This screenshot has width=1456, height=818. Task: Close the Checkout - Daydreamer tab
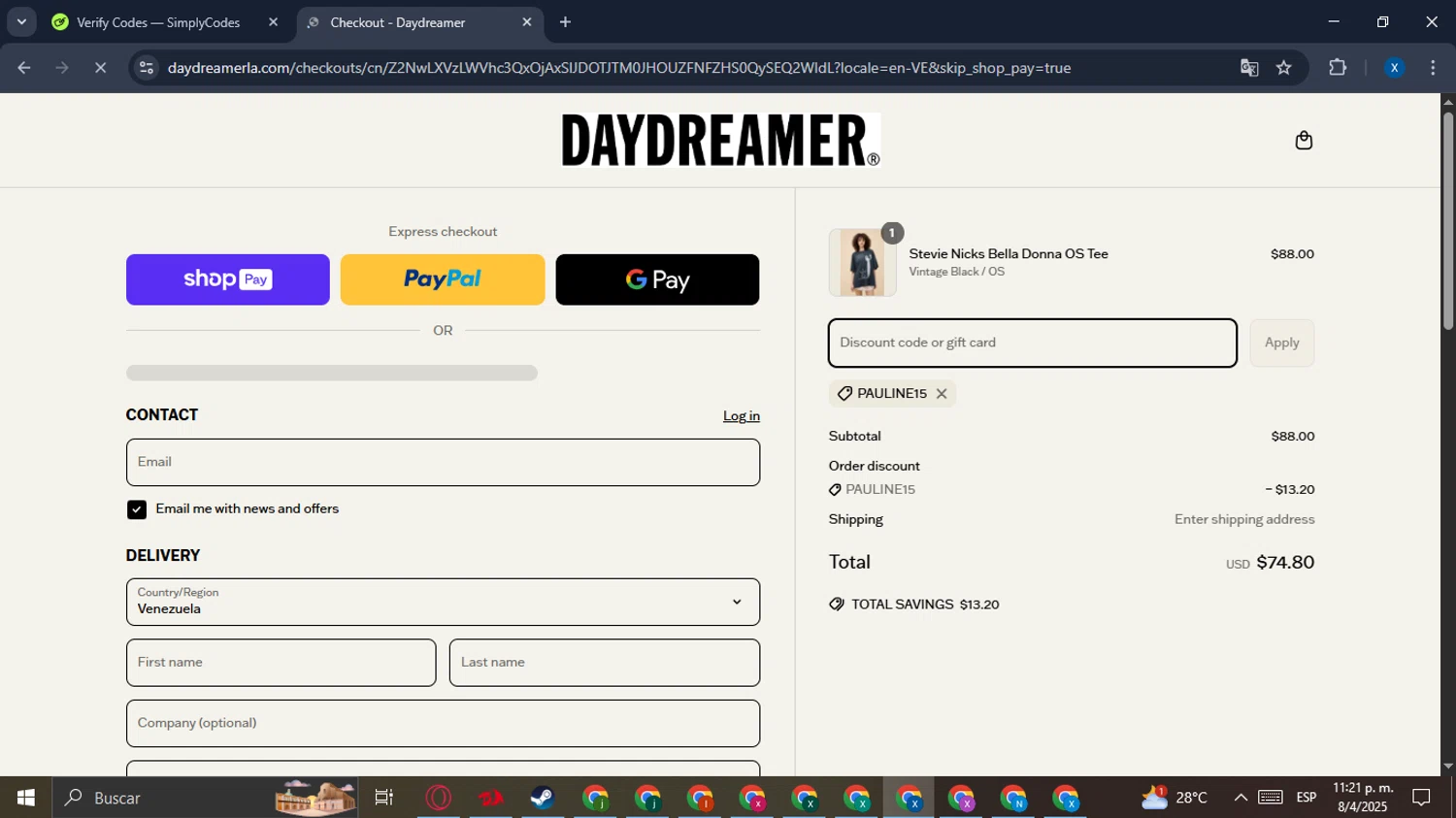click(x=527, y=22)
